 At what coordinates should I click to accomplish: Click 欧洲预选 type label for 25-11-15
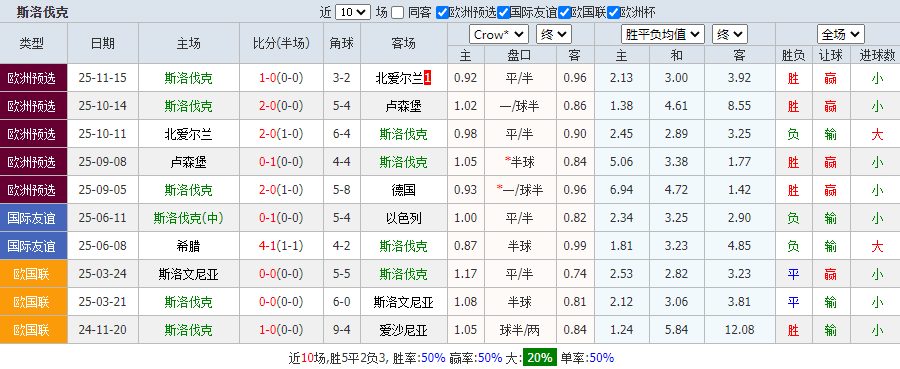pos(32,78)
